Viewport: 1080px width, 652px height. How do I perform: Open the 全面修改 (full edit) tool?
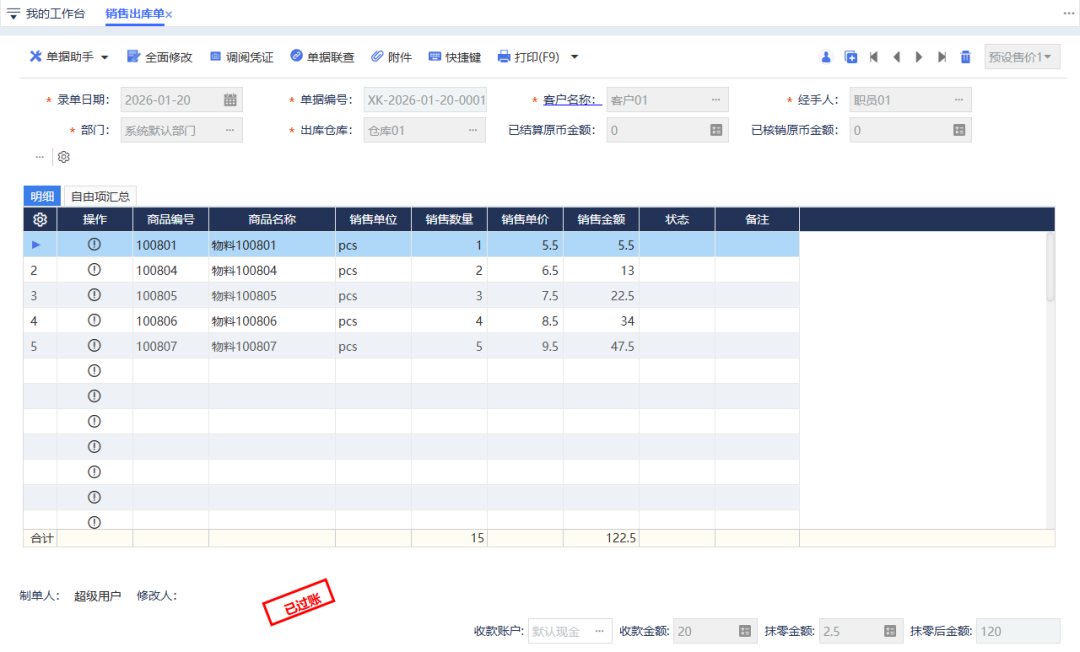(x=166, y=57)
